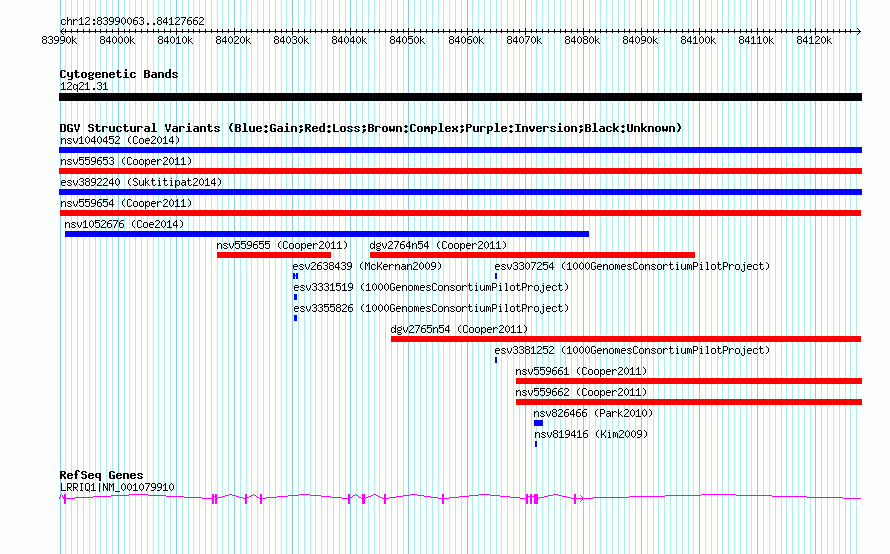Click the 84080k ruler tick label

[x=582, y=40]
